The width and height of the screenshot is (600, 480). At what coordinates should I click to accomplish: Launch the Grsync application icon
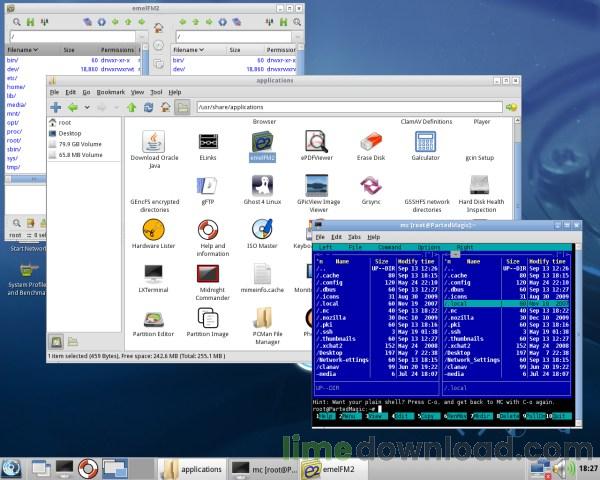[x=371, y=186]
